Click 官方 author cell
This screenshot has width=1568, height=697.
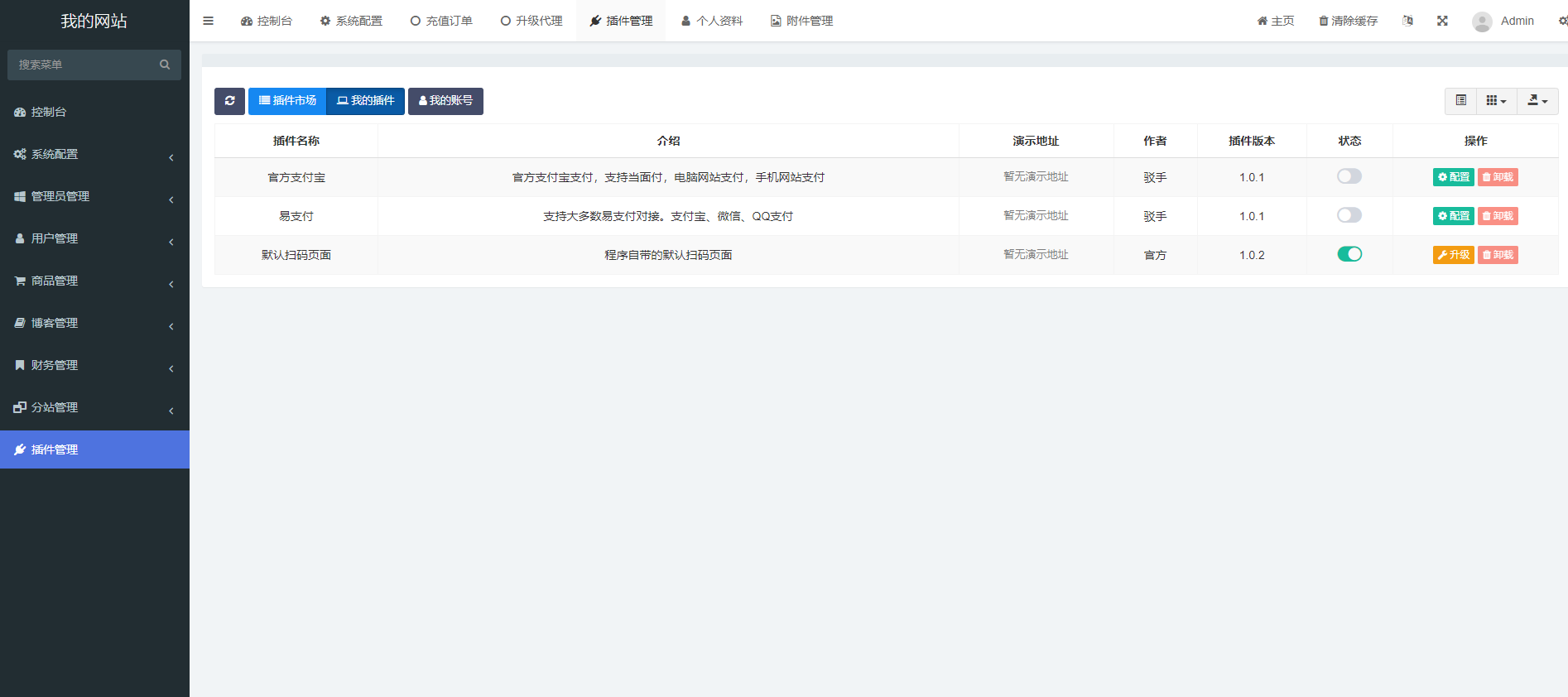(x=1155, y=255)
